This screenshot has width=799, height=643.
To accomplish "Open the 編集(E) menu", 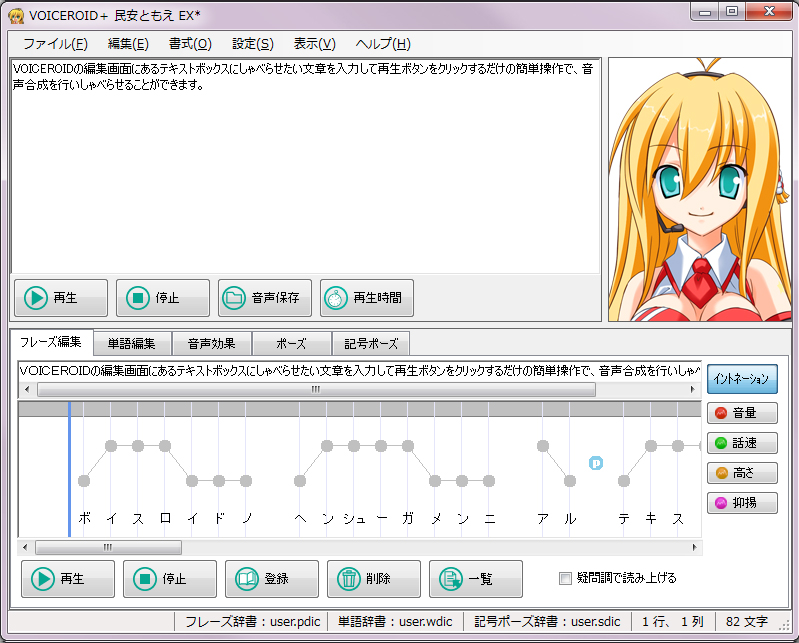I will pos(128,44).
